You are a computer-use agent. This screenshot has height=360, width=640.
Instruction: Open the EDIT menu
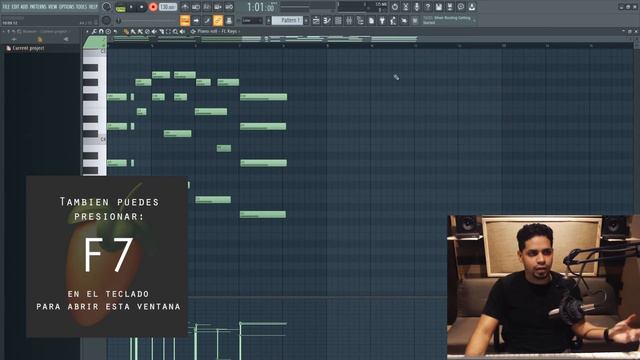tap(16, 7)
